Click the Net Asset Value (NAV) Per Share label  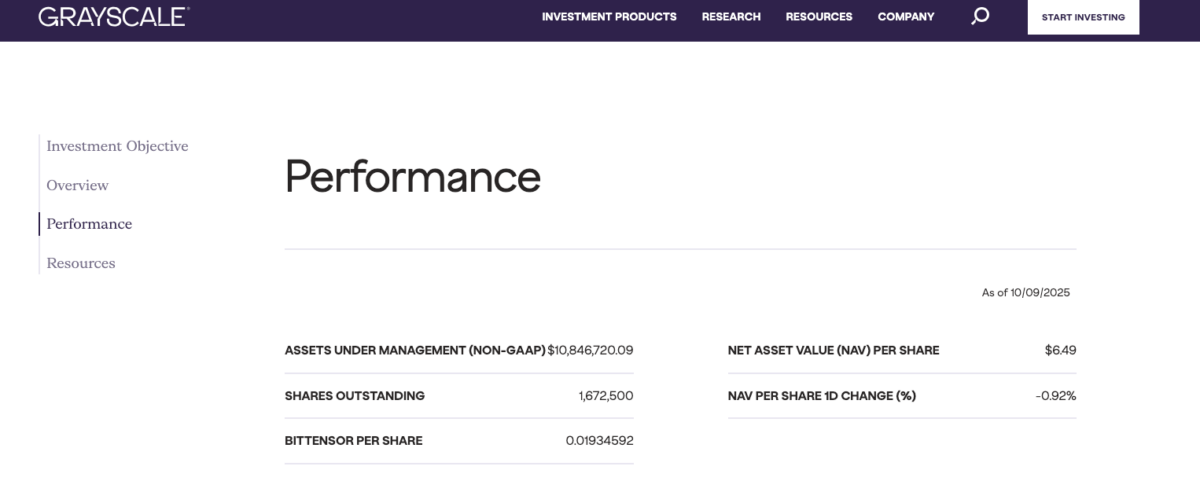pos(833,350)
